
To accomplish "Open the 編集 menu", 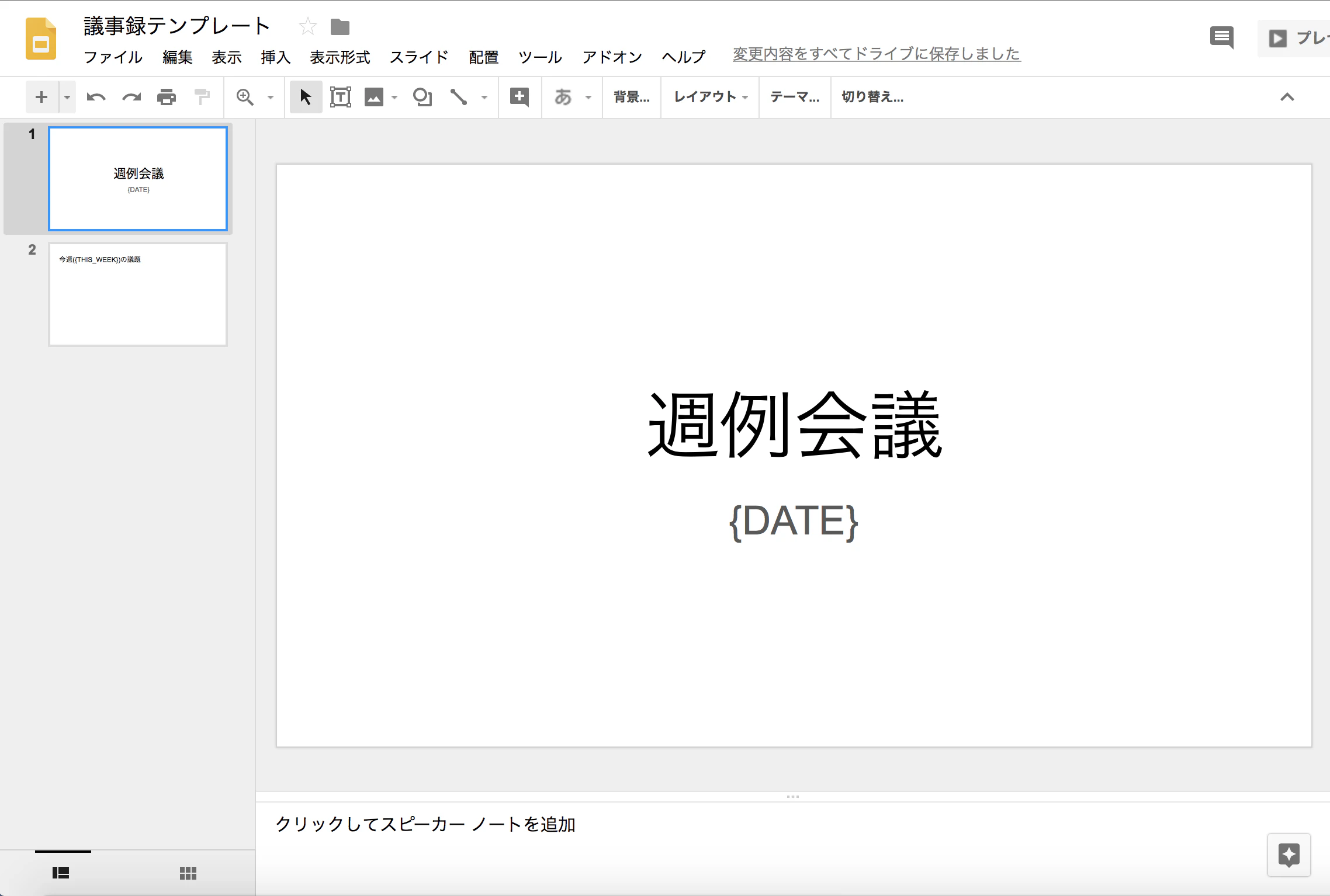I will (178, 57).
